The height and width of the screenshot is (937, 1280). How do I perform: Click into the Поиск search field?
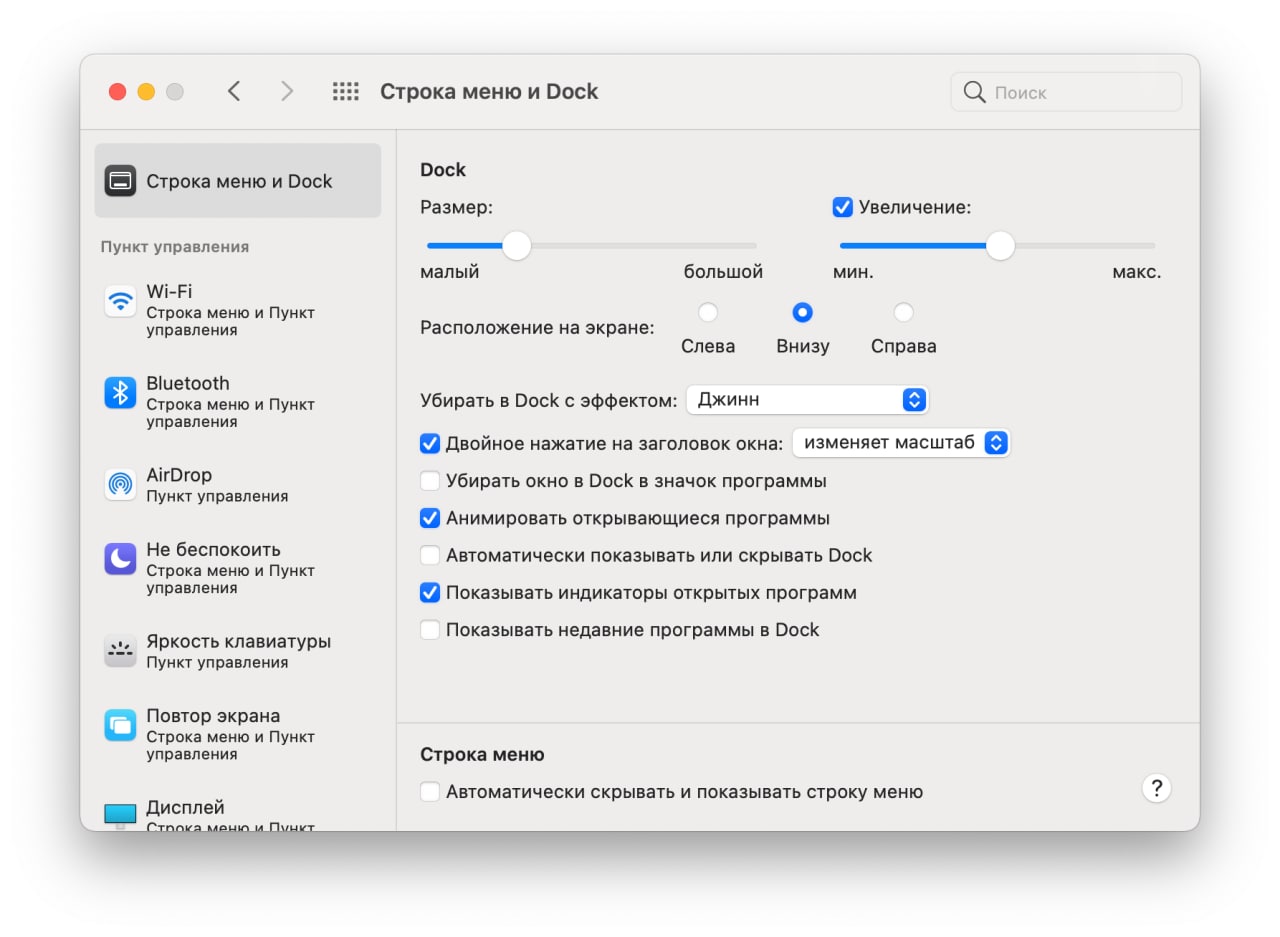(x=1066, y=92)
